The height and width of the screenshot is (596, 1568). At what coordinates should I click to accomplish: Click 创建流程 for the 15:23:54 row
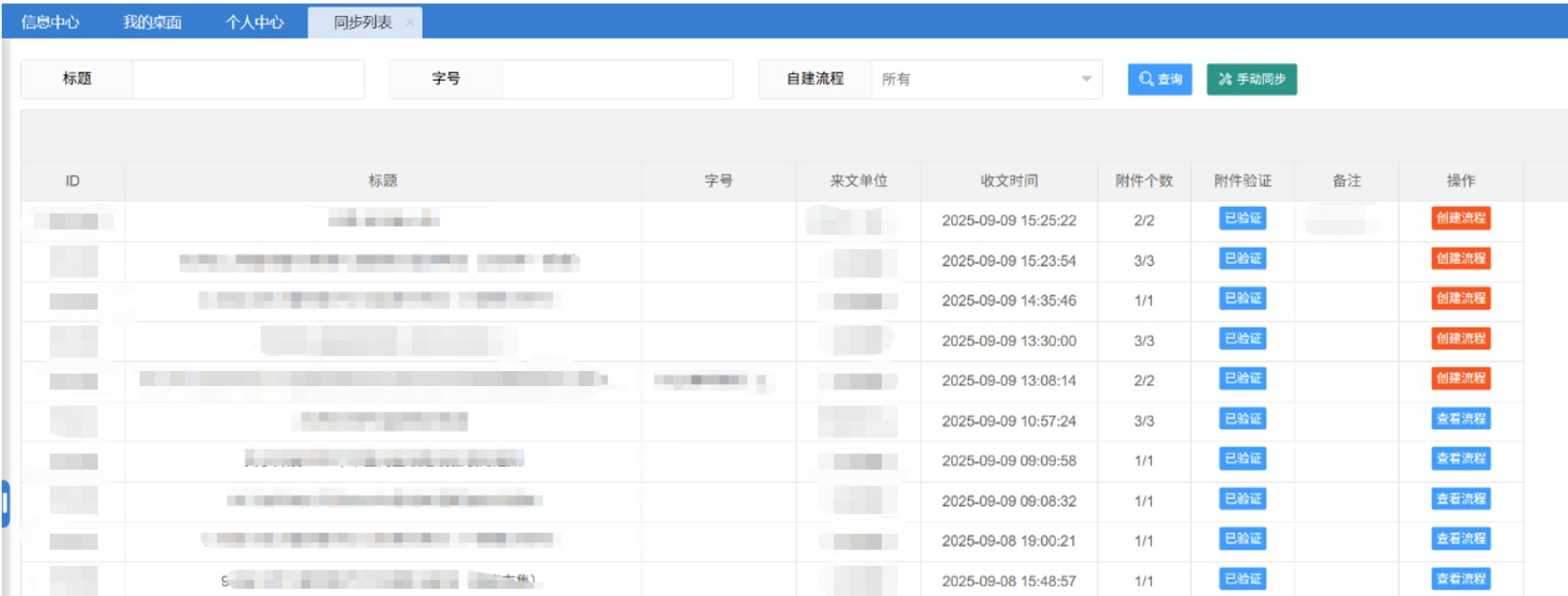(1460, 259)
